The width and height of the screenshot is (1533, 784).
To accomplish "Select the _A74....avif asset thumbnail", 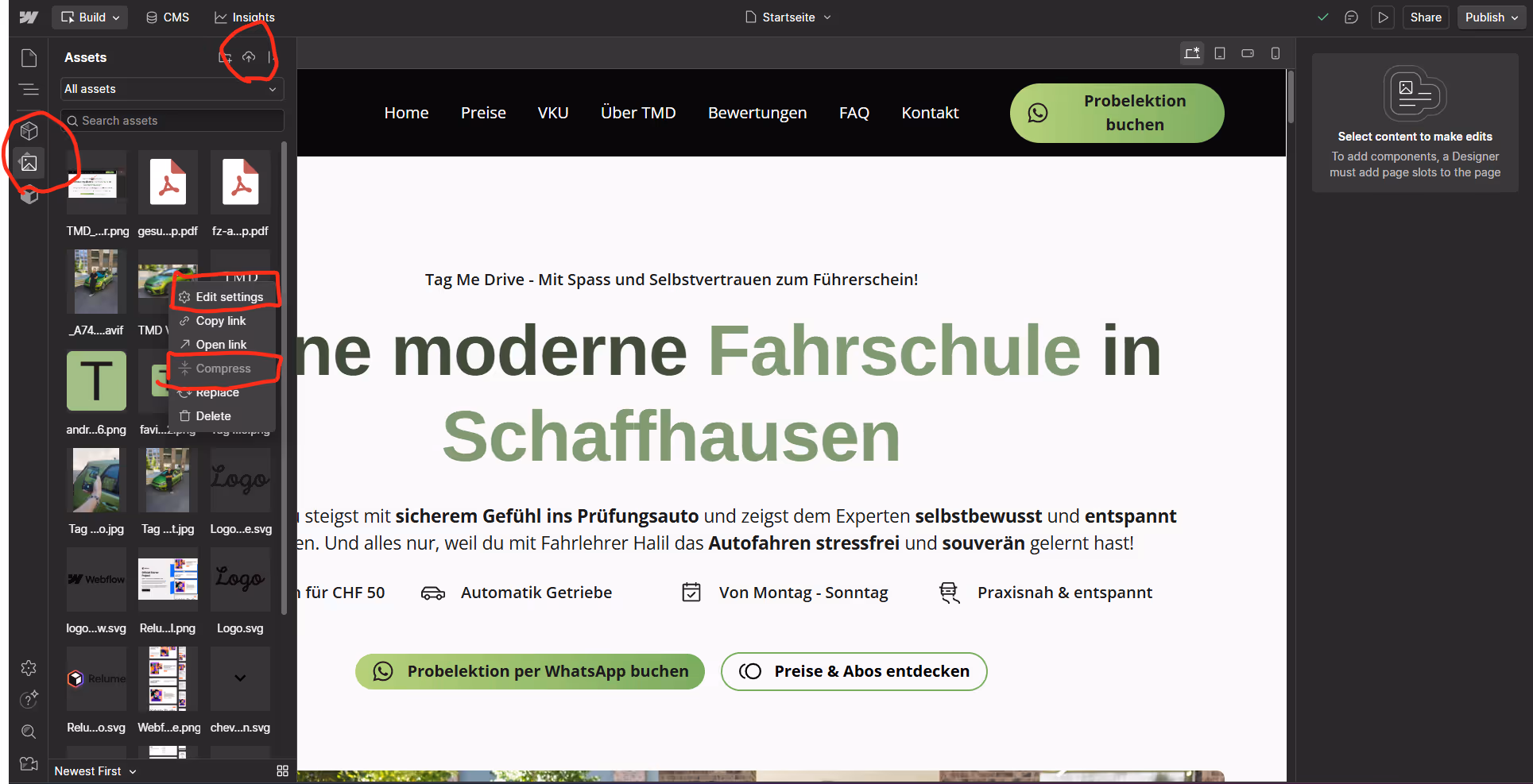I will click(x=96, y=282).
